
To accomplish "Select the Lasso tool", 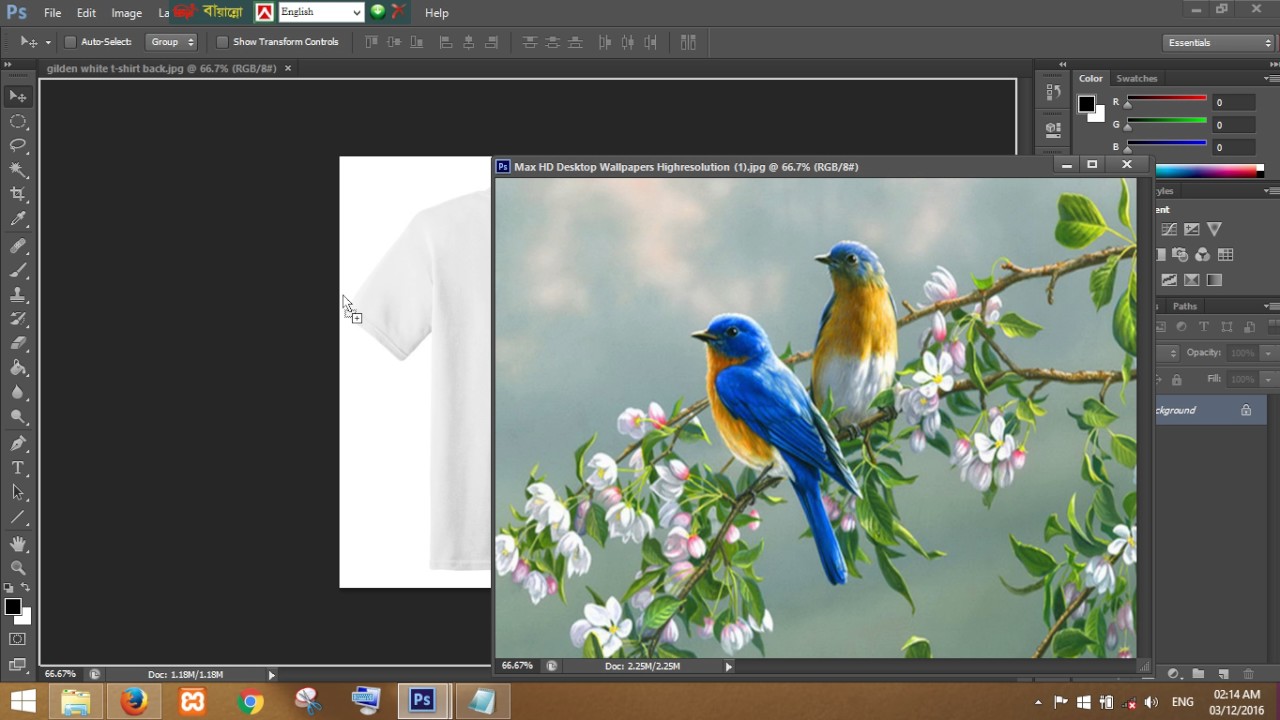I will (x=18, y=146).
